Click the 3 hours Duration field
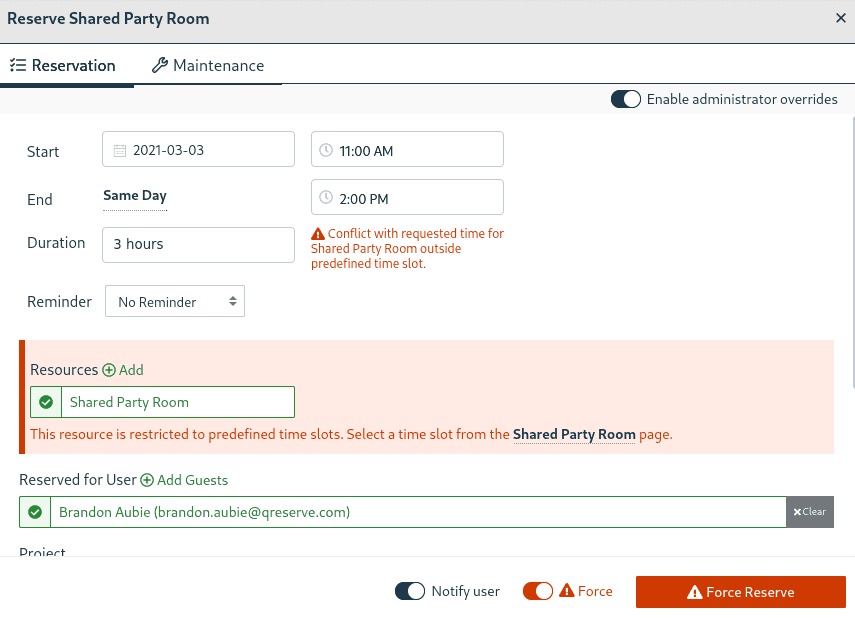The height and width of the screenshot is (618, 855). point(198,244)
